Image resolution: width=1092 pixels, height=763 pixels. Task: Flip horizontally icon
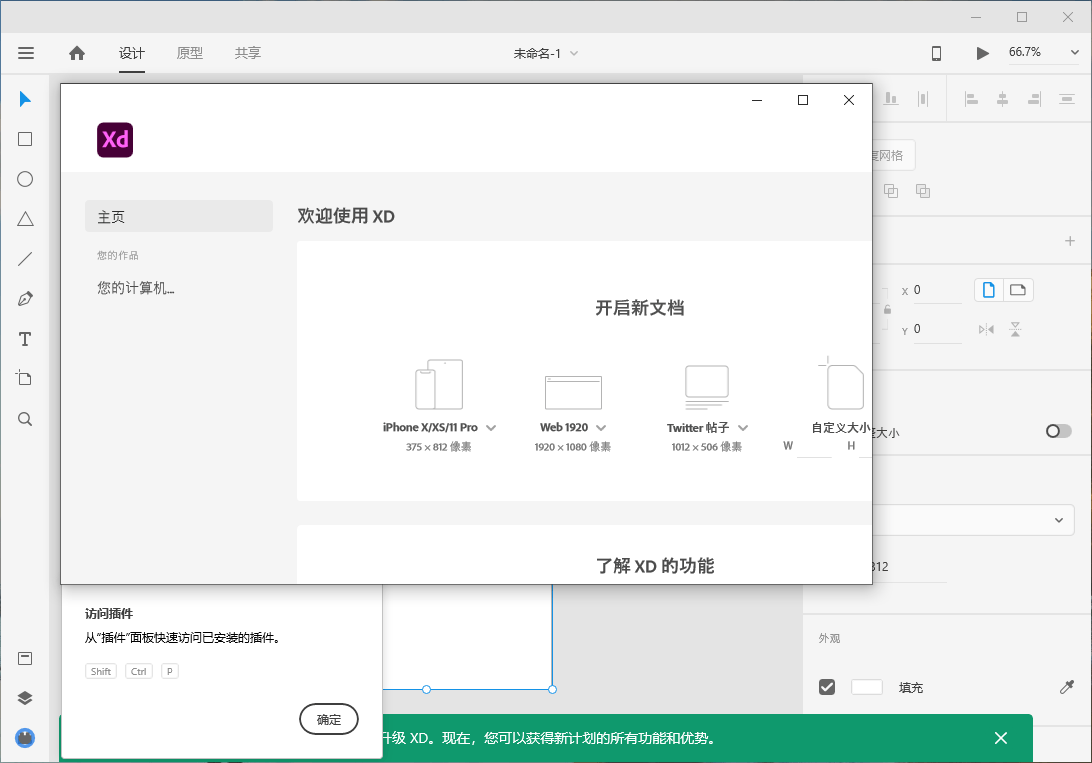986,329
